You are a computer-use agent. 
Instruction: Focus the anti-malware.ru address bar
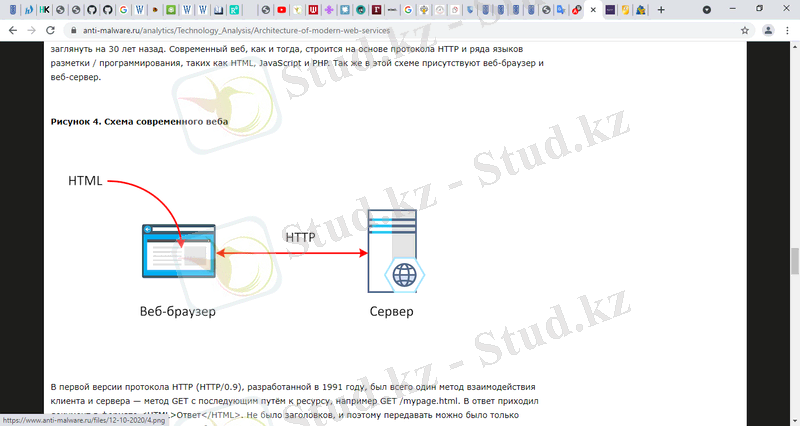point(408,31)
